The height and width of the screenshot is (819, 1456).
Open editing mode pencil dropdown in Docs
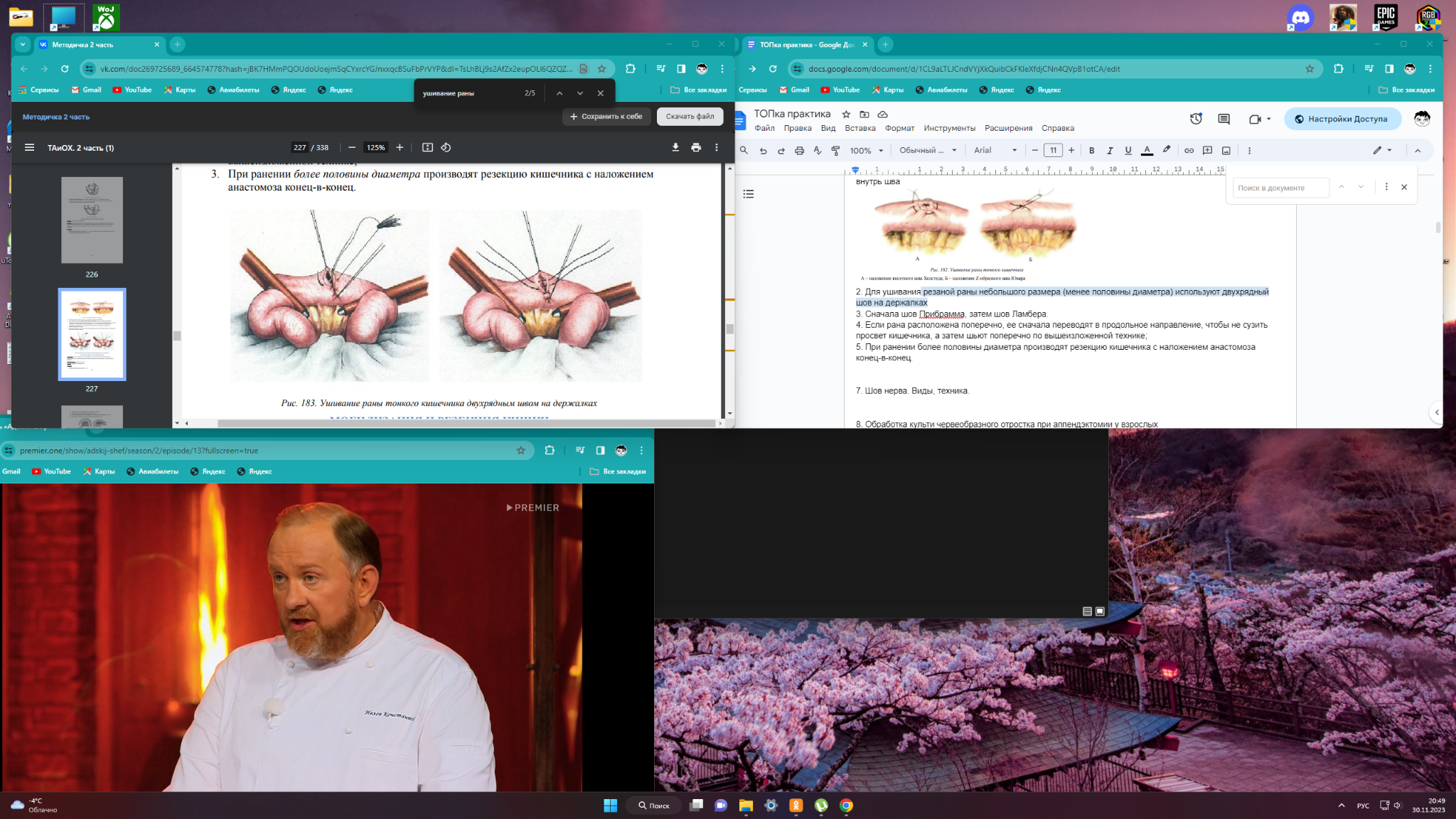(x=1382, y=150)
